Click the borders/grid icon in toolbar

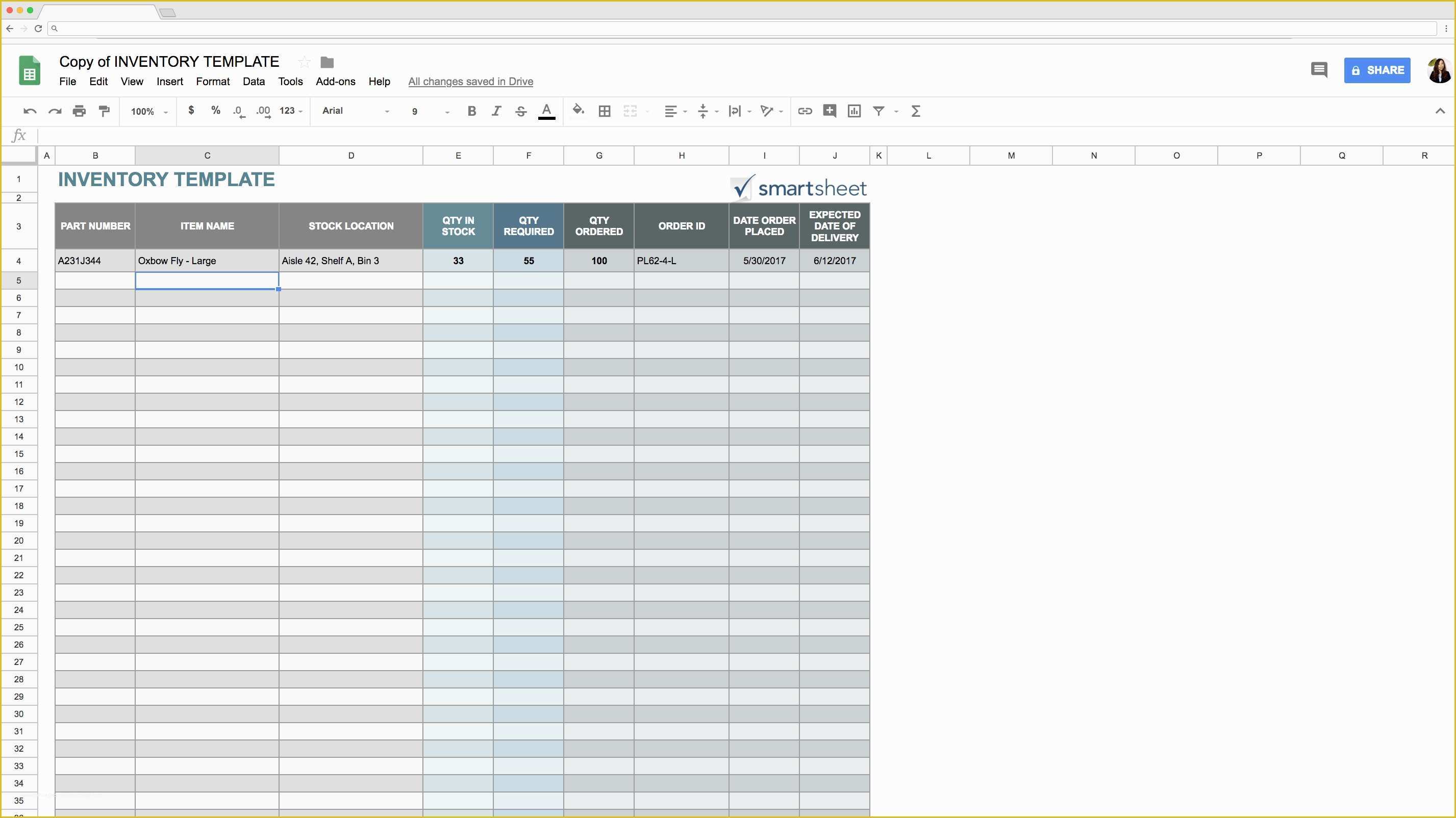(605, 110)
